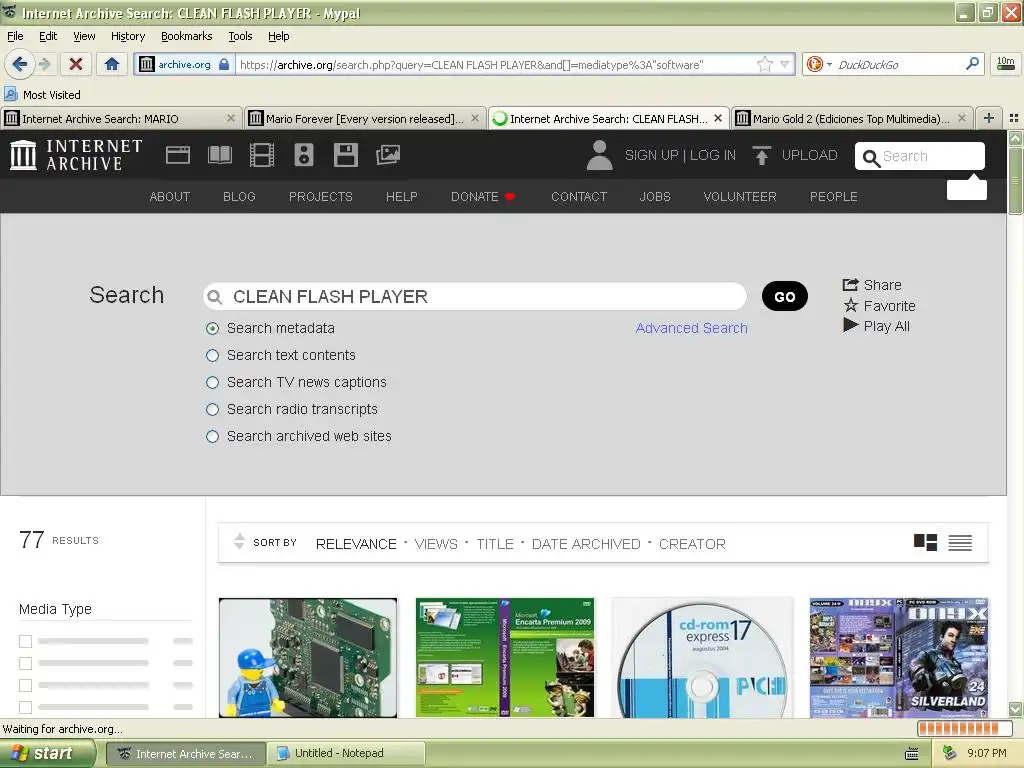Select Search TV news captions option
Viewport: 1024px width, 768px height.
pos(212,382)
